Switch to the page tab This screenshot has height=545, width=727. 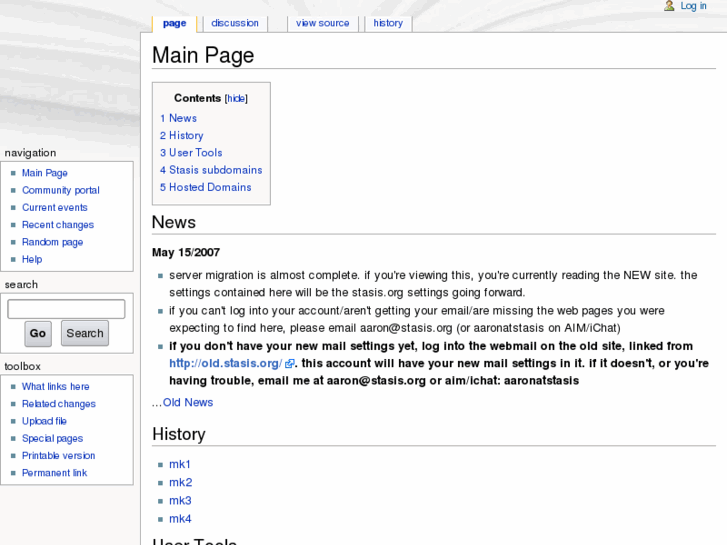click(174, 23)
